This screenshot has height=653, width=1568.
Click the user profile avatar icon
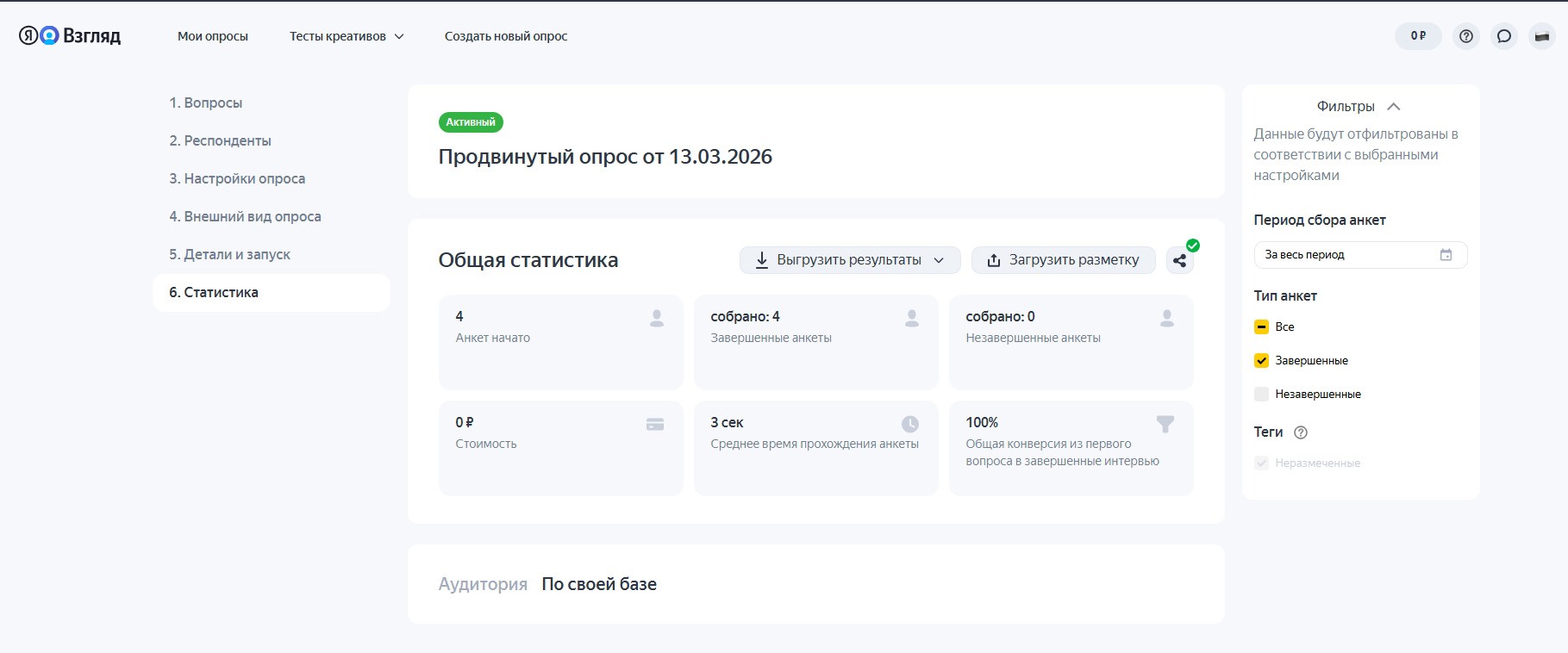[x=1541, y=36]
